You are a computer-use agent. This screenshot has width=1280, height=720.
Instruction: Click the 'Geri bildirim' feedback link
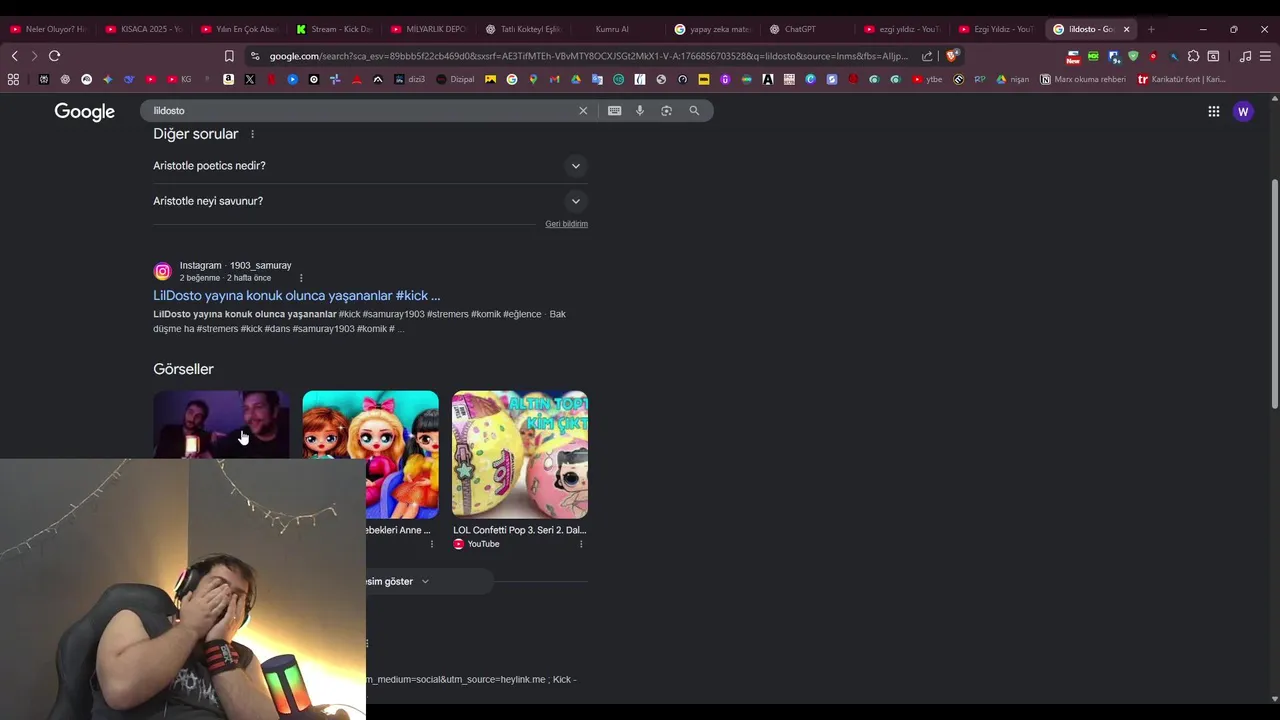pos(566,224)
